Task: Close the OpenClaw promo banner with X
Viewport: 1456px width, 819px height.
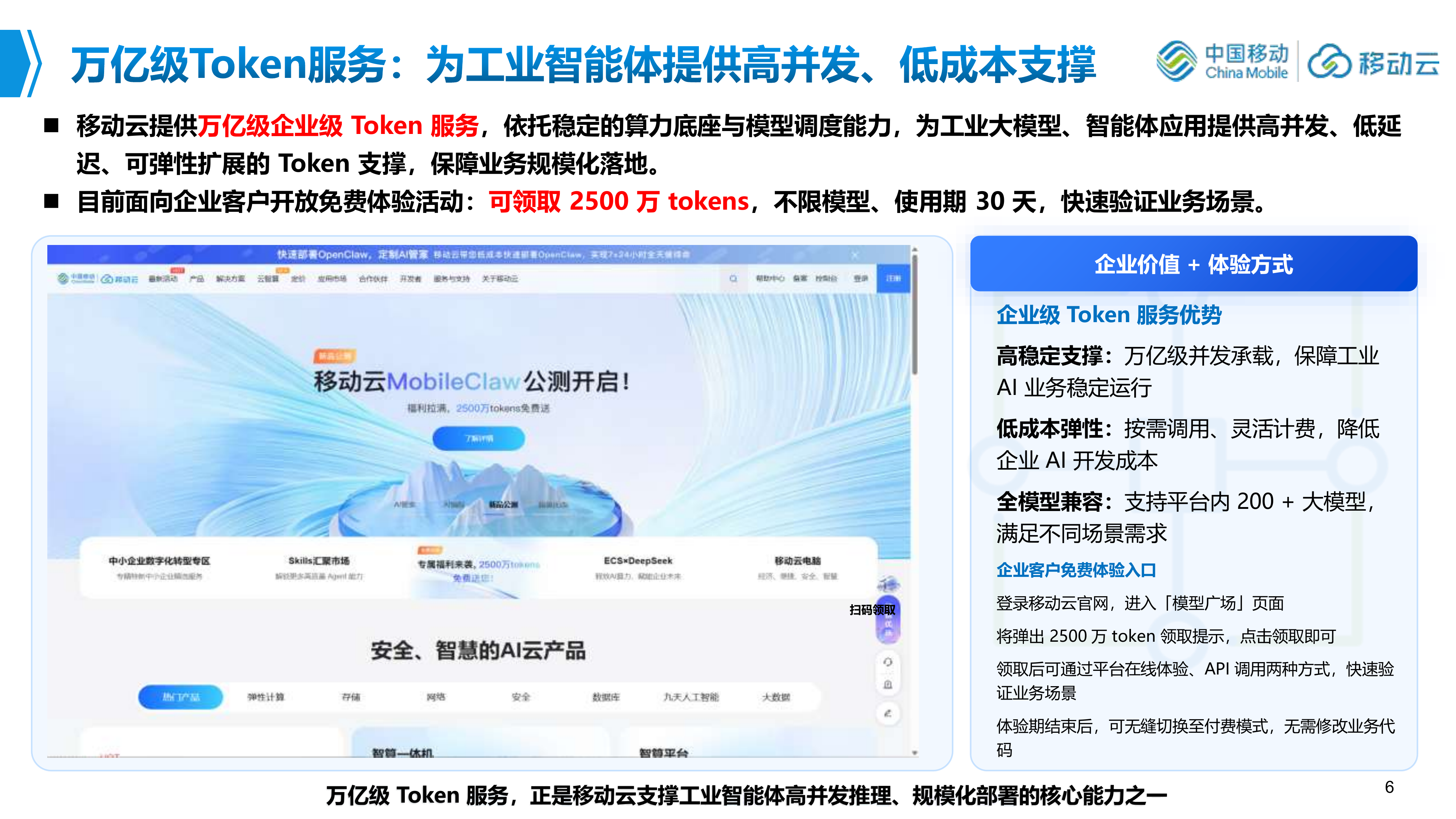Action: (x=855, y=255)
